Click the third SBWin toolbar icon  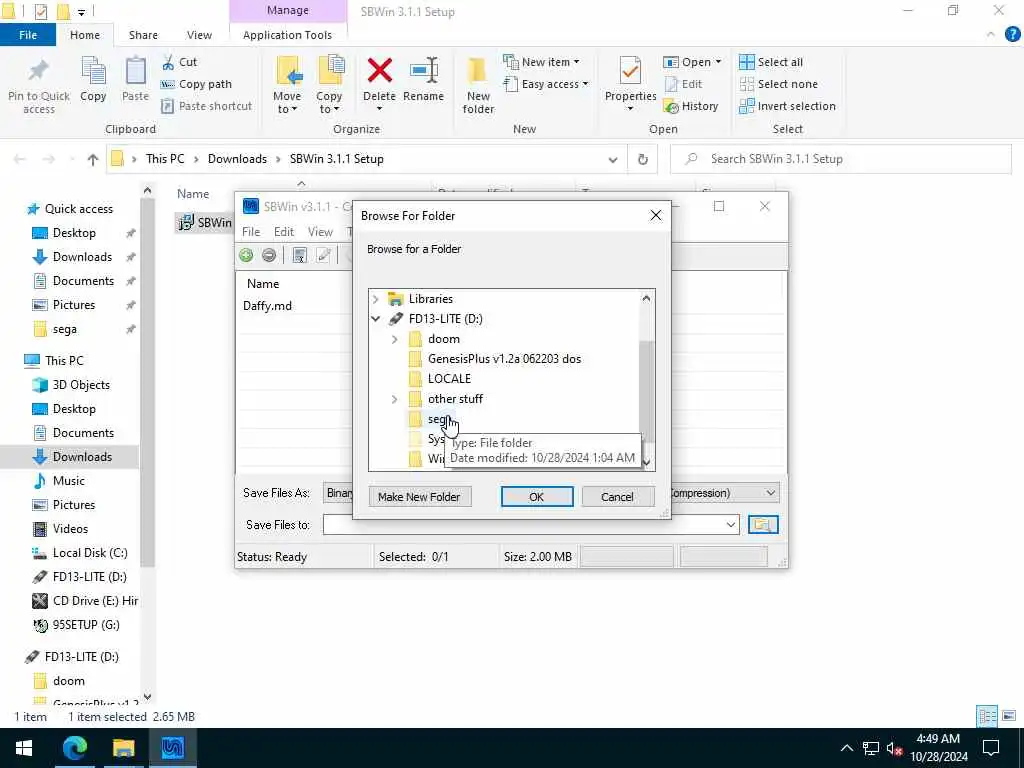click(300, 255)
